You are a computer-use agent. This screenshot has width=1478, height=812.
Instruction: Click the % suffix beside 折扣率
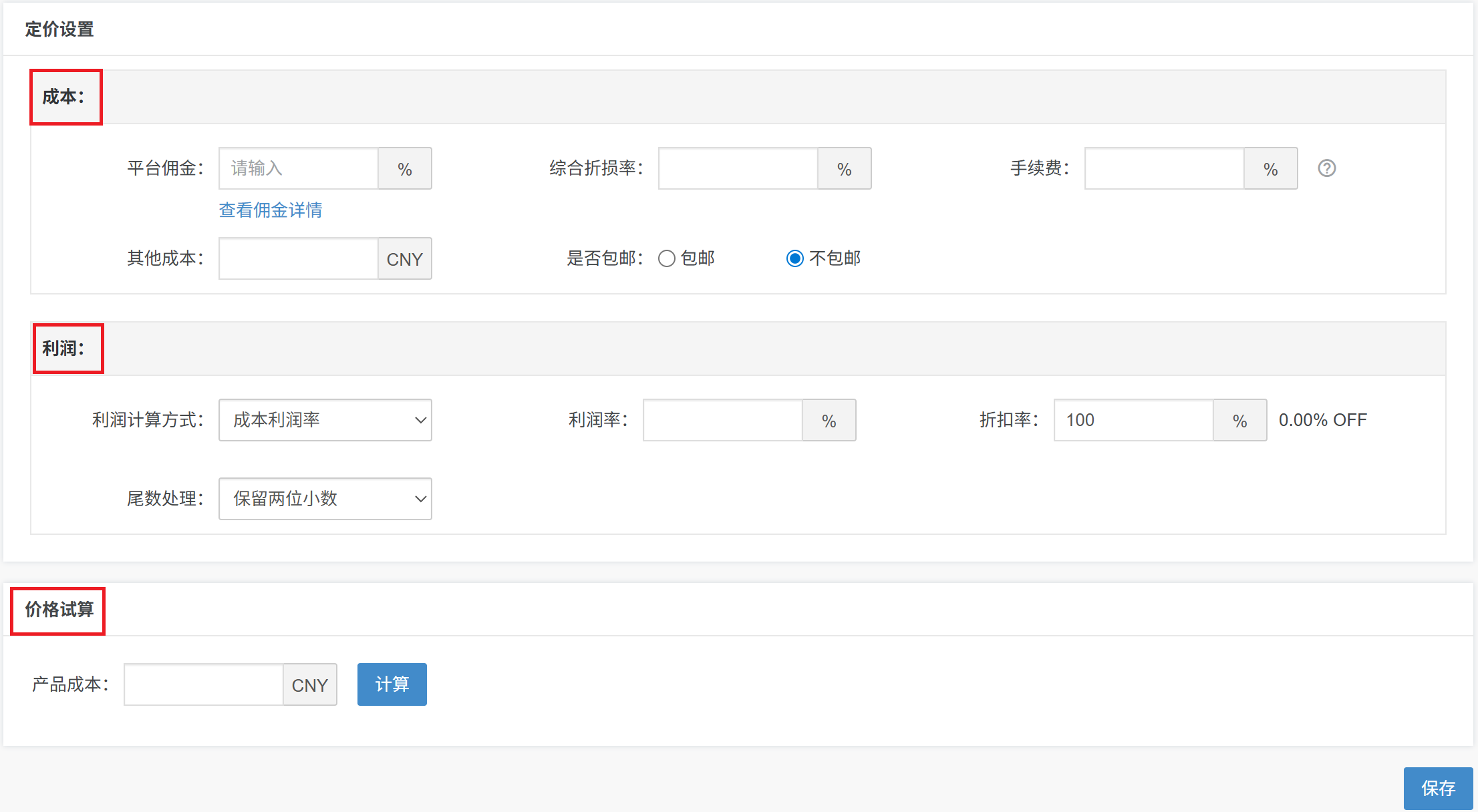tap(1240, 420)
